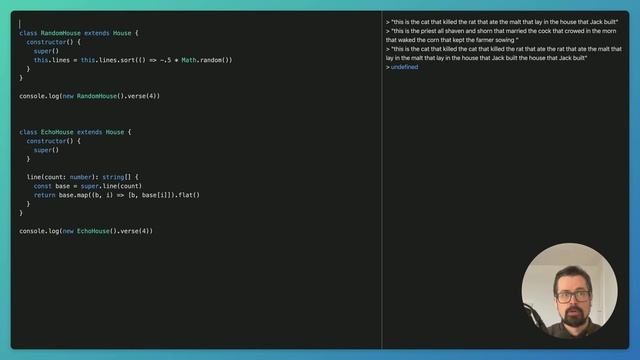The image size is (640, 360).
Task: Click Math.random() call in the sort callback
Action: pyautogui.click(x=207, y=60)
